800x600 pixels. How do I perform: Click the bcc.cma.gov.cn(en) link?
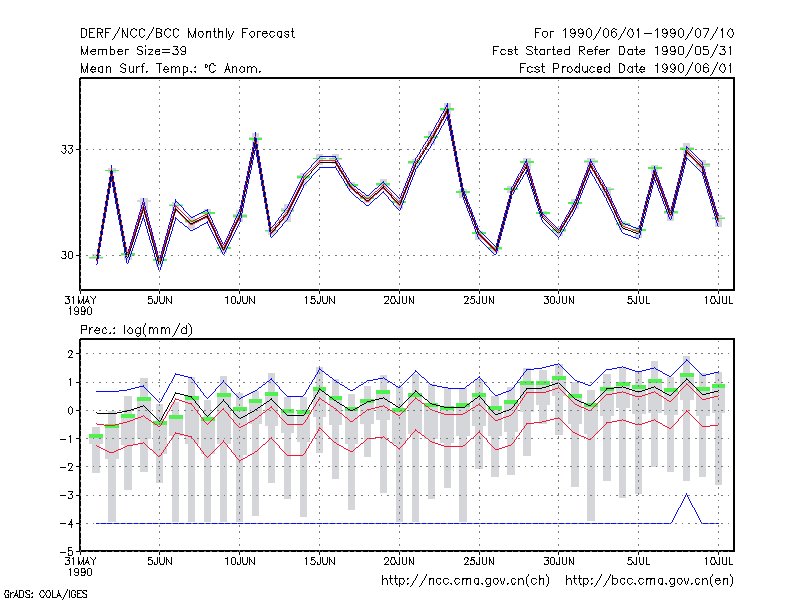click(x=649, y=581)
